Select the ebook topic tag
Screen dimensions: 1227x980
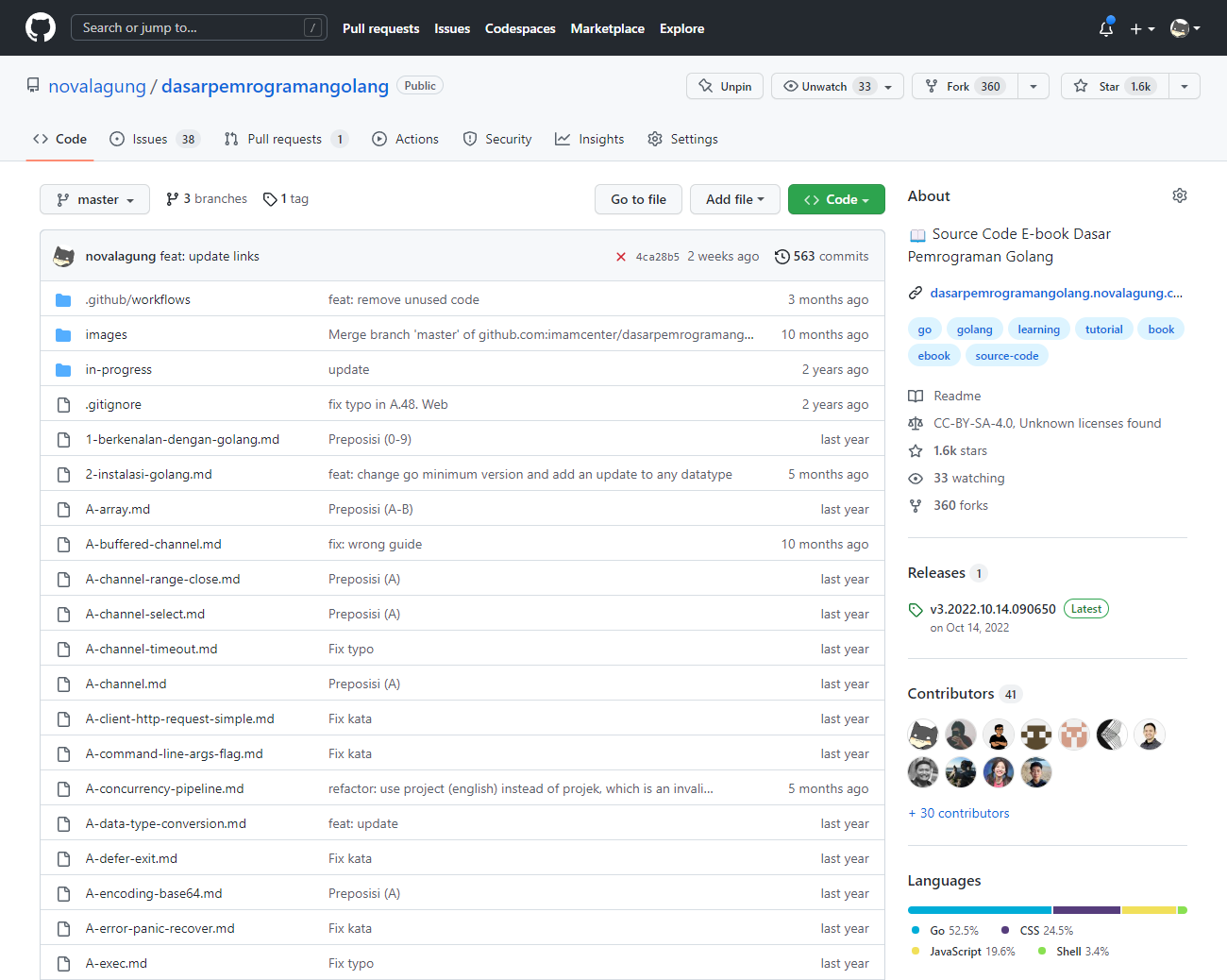click(934, 356)
